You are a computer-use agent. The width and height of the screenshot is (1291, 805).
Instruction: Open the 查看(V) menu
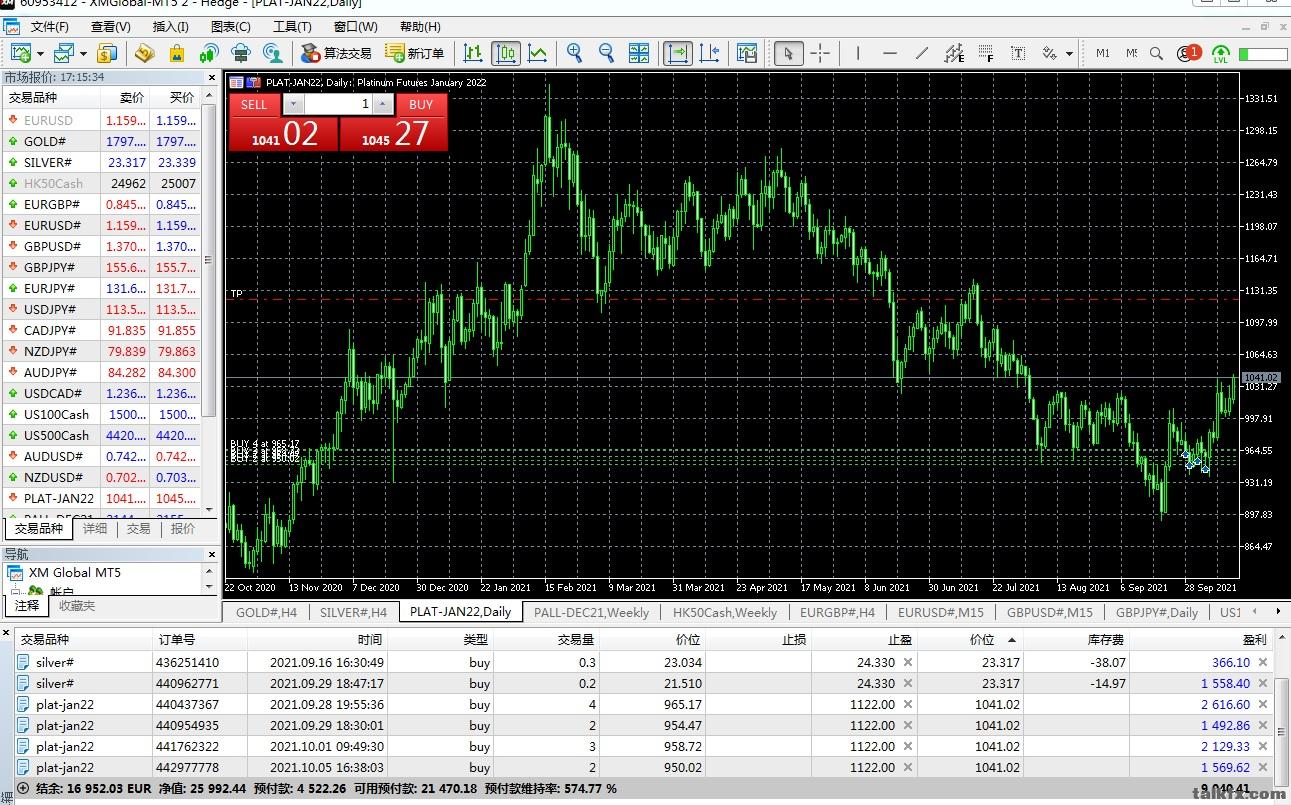(110, 27)
